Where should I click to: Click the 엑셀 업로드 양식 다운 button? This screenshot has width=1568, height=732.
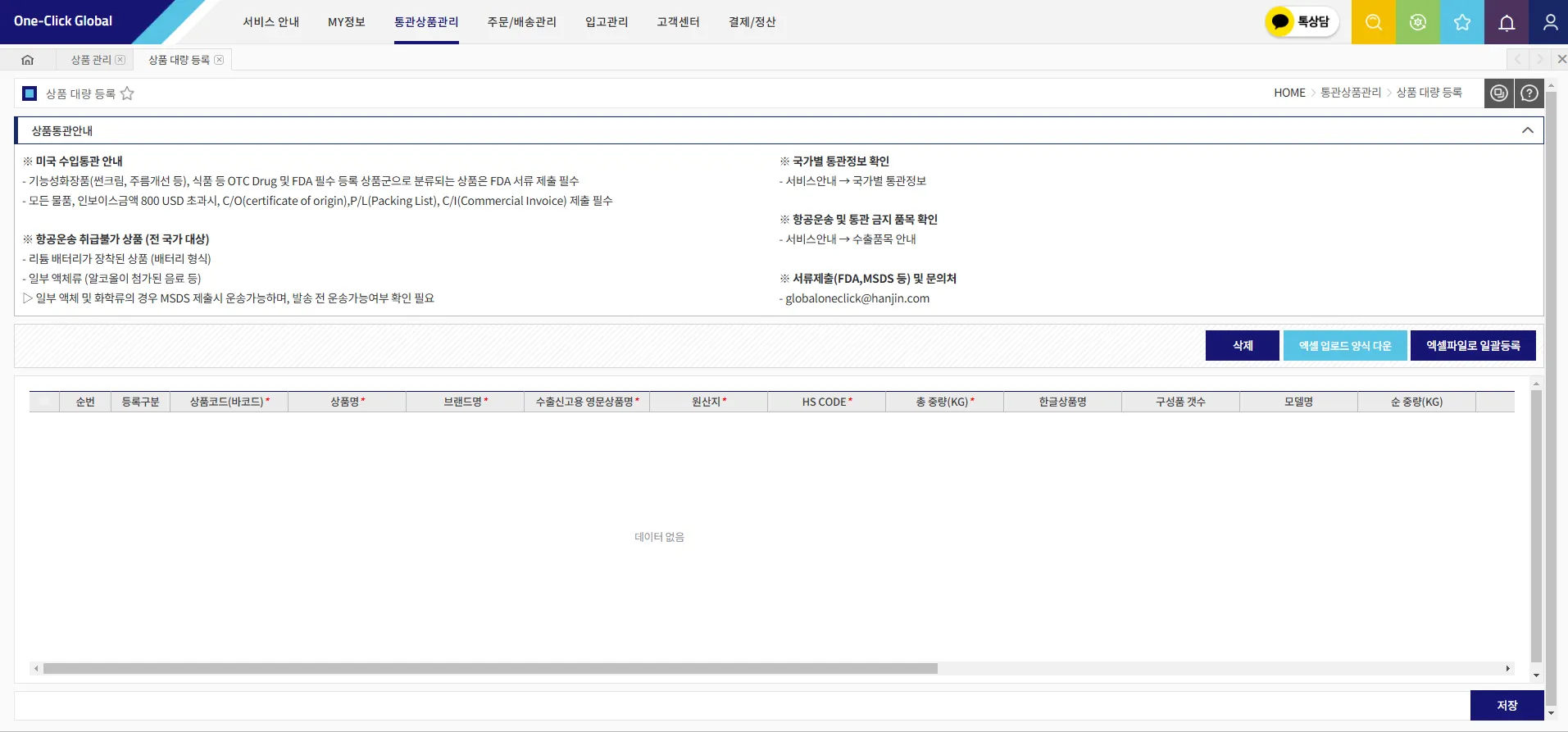coord(1345,346)
